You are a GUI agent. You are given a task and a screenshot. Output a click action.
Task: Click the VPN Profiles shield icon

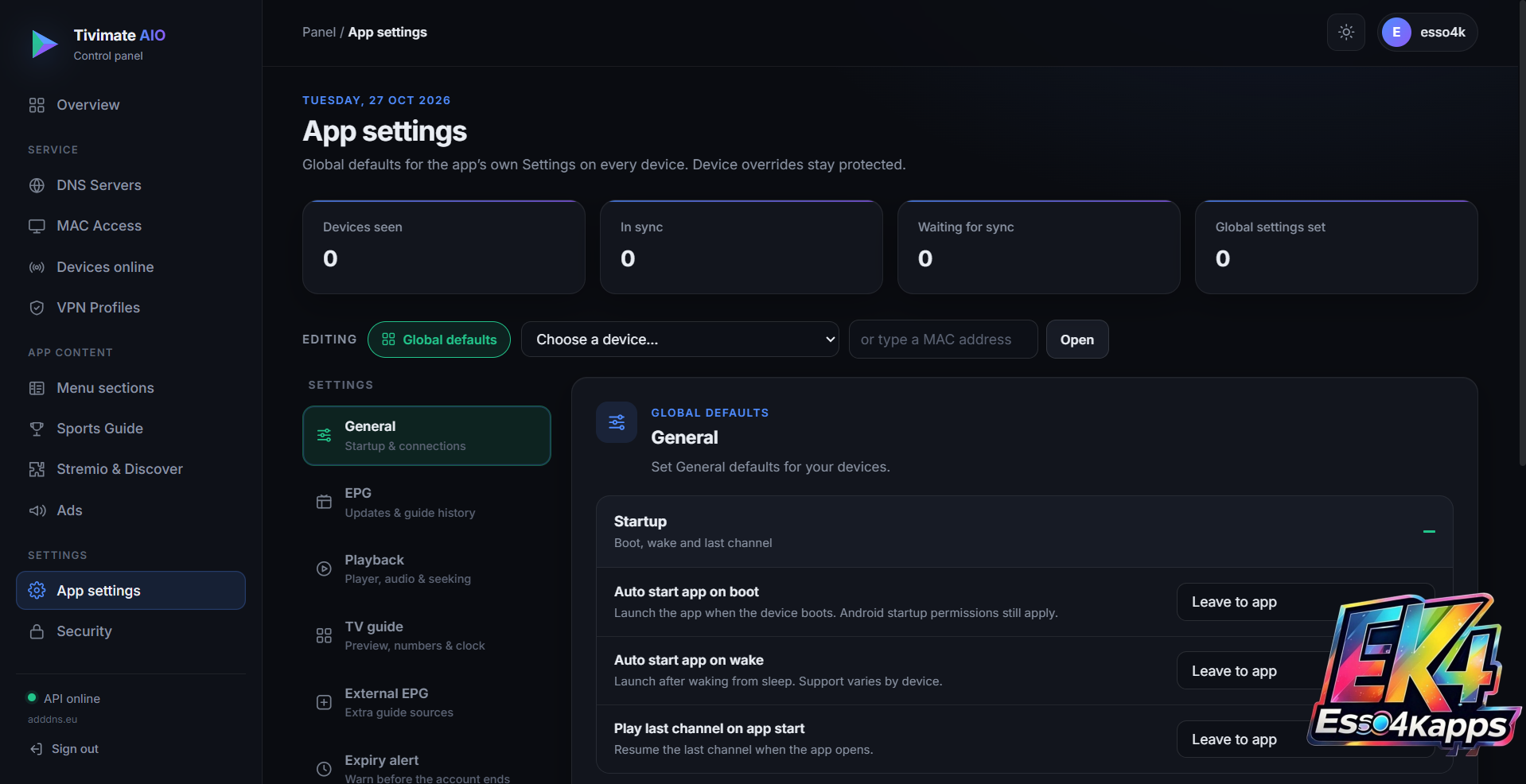[x=37, y=308]
